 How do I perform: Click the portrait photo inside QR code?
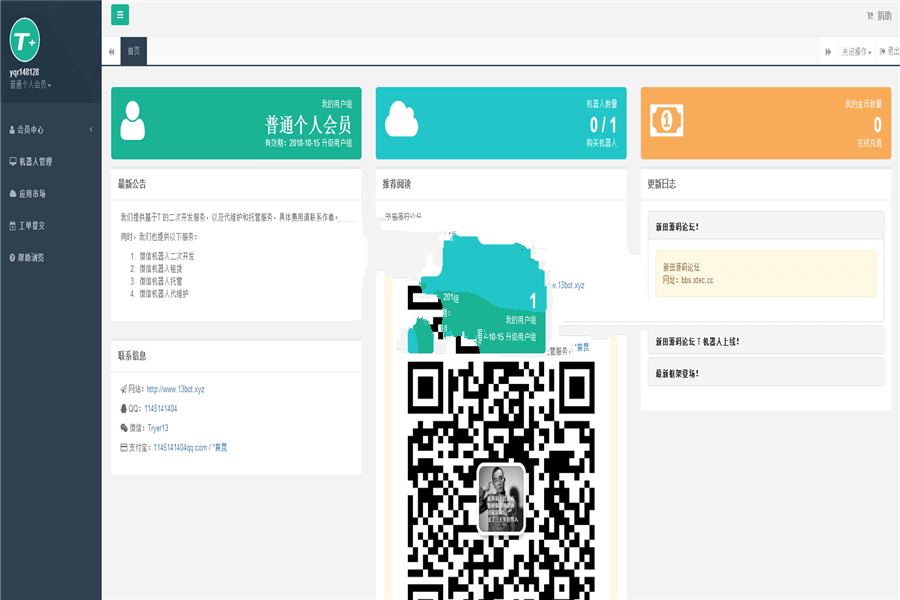click(501, 498)
